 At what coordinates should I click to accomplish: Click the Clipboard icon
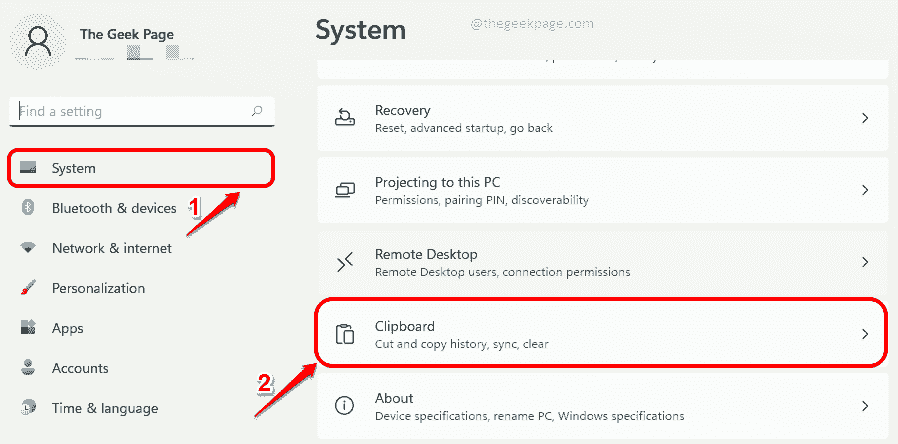pos(345,334)
